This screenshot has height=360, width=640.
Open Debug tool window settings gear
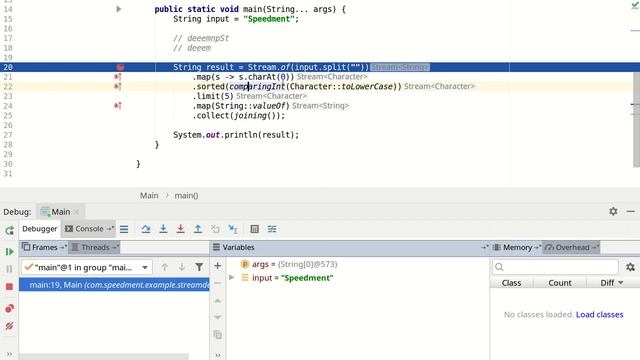point(613,211)
